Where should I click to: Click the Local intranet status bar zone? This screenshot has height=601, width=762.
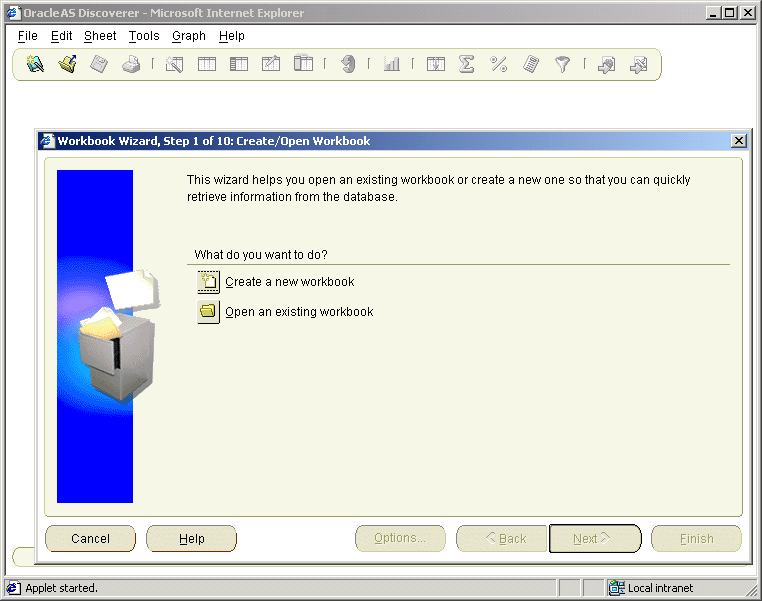coord(651,588)
